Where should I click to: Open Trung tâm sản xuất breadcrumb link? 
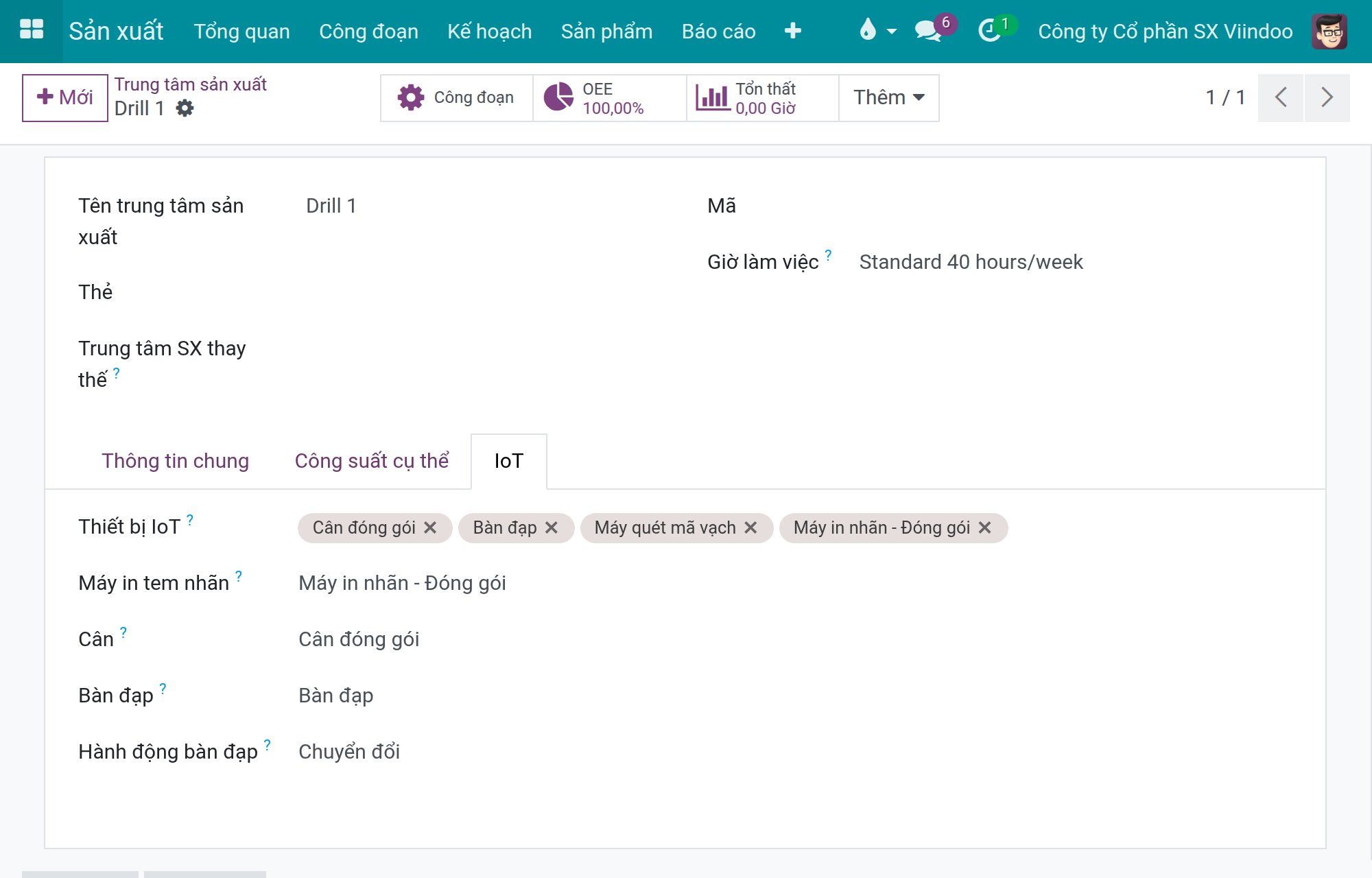coord(190,84)
